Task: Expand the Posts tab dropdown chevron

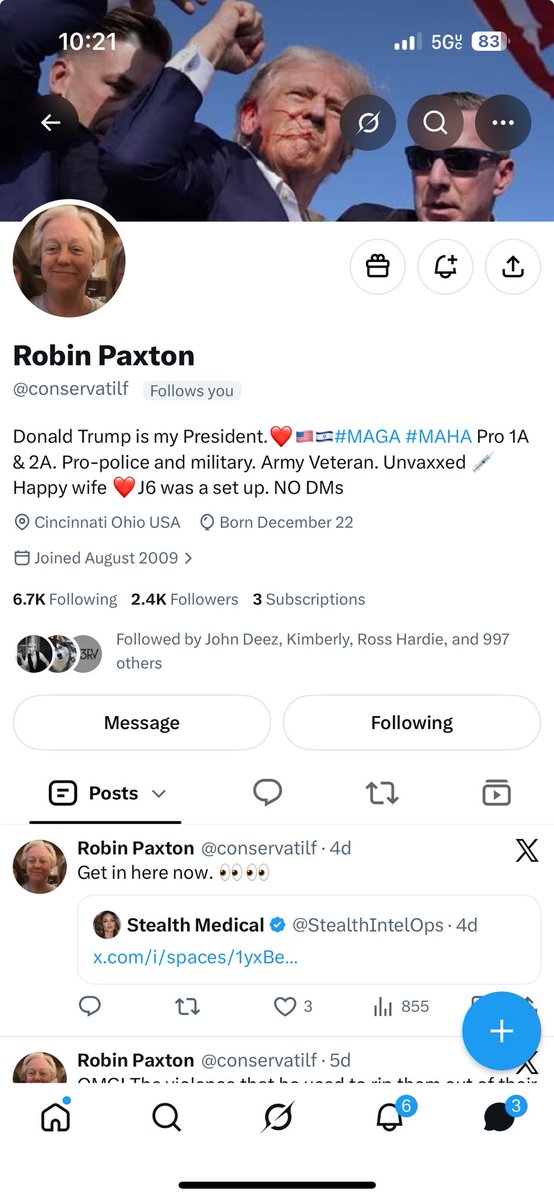Action: click(159, 794)
